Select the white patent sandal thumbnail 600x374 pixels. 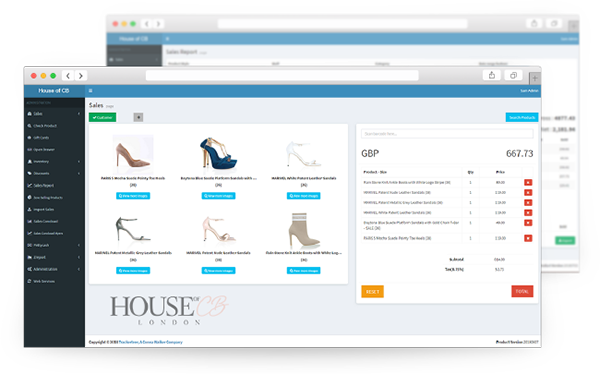click(303, 154)
